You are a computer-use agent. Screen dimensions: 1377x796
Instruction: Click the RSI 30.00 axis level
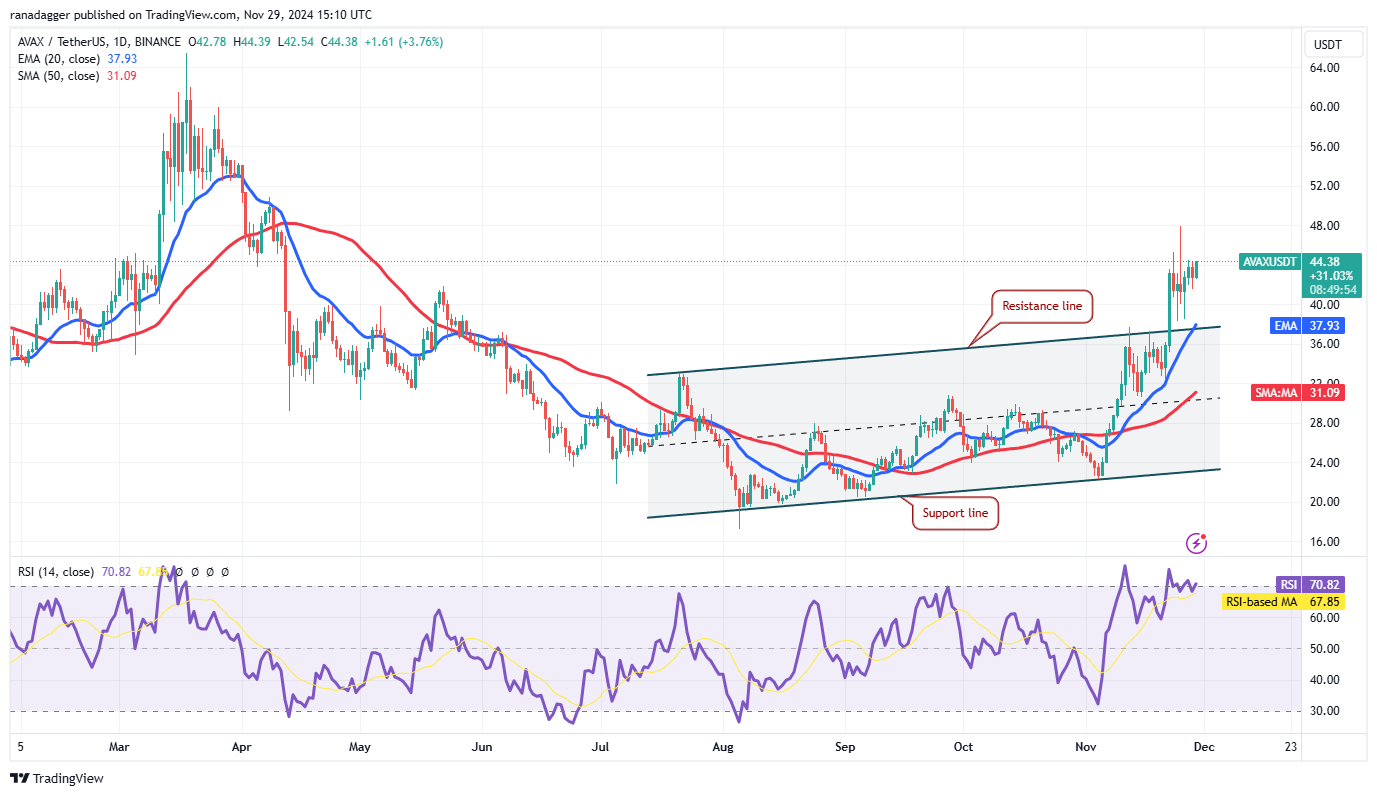[1324, 711]
